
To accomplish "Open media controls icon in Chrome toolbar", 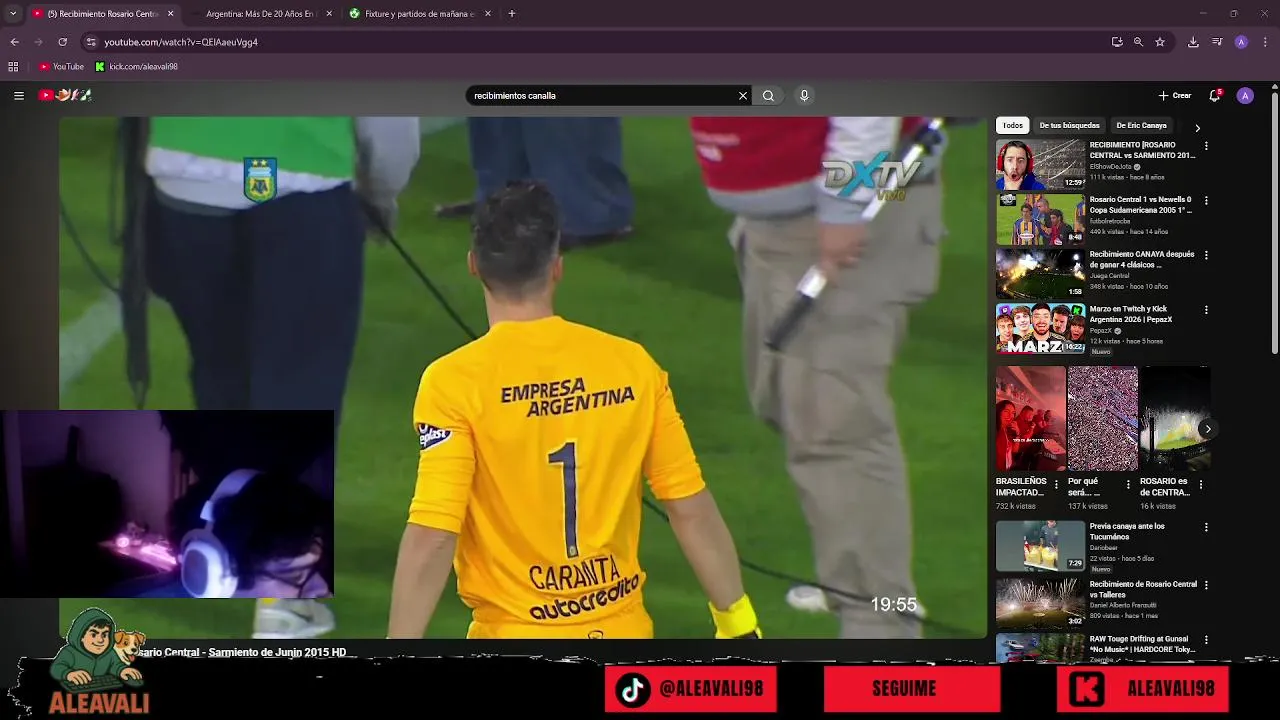I will (x=1217, y=42).
